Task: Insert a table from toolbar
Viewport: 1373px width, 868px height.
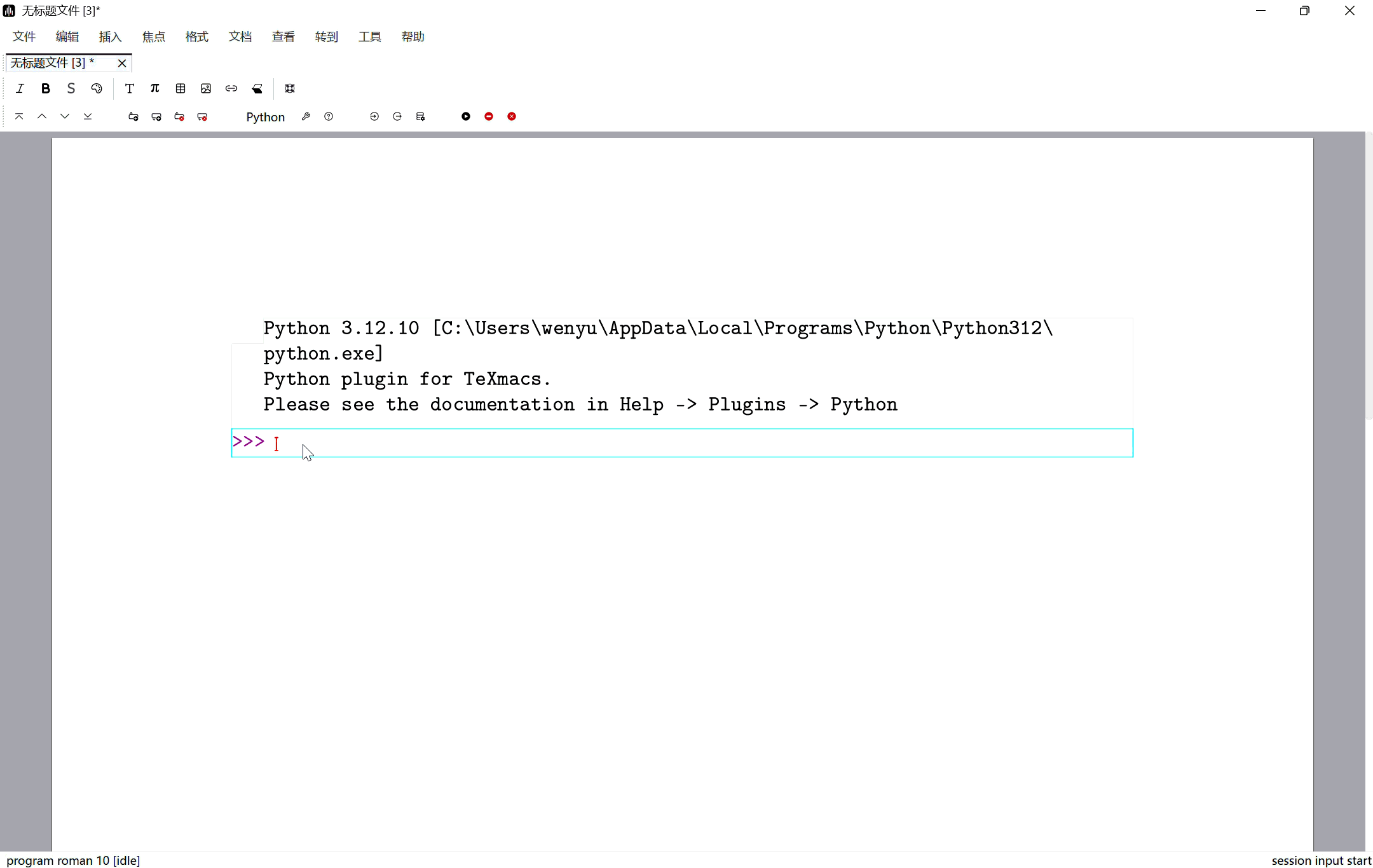Action: coord(181,88)
